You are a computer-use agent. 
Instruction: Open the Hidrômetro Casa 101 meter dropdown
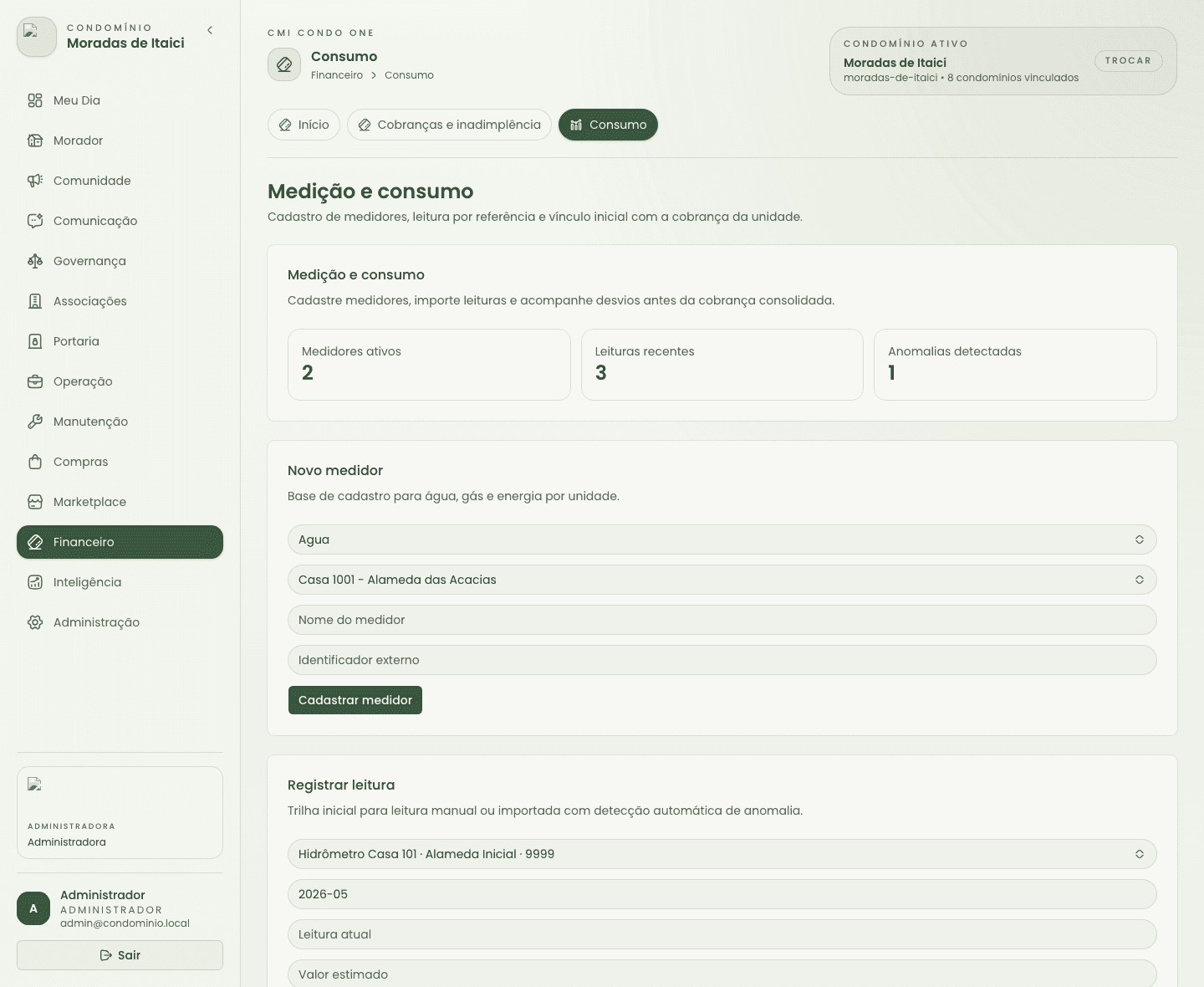click(722, 854)
